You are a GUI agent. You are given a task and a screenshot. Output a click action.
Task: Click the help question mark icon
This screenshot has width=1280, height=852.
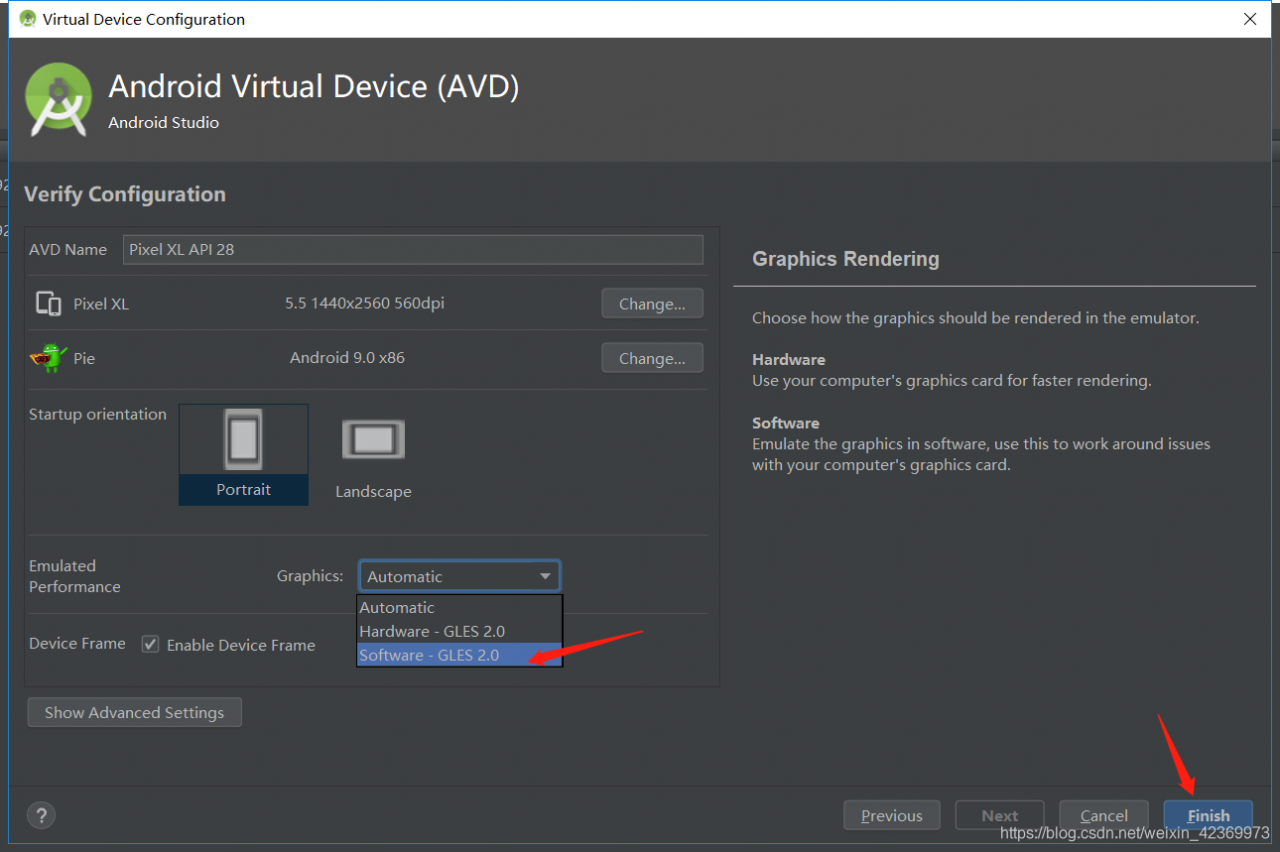tap(42, 815)
